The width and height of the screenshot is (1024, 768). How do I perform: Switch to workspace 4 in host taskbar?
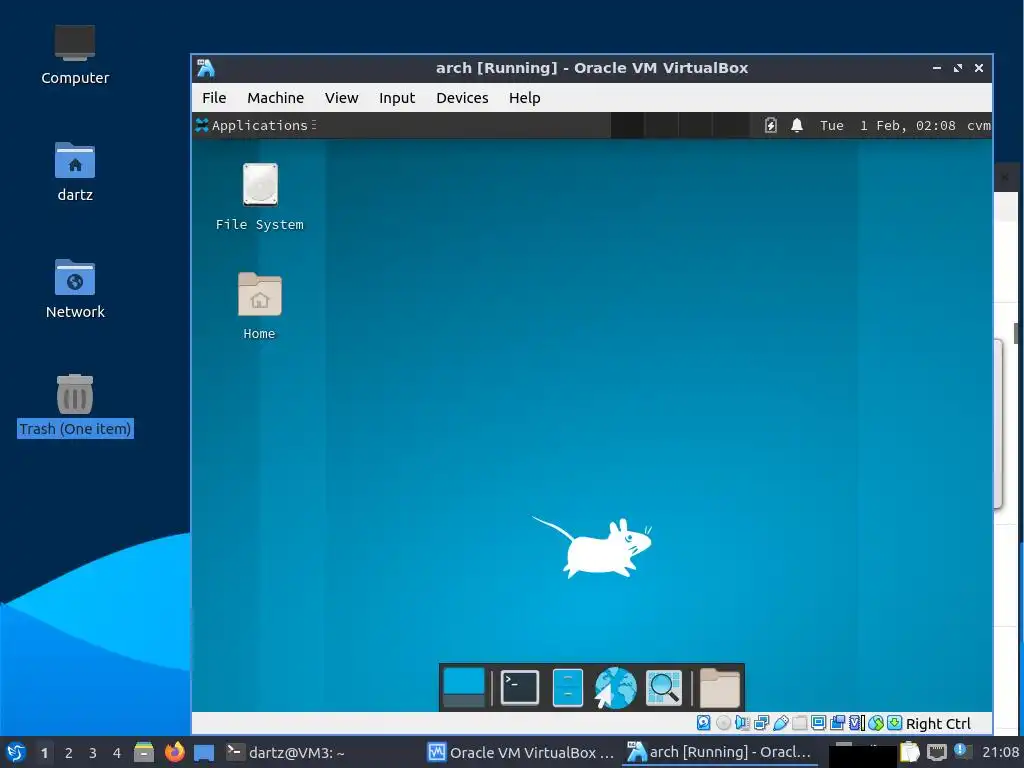coord(117,753)
